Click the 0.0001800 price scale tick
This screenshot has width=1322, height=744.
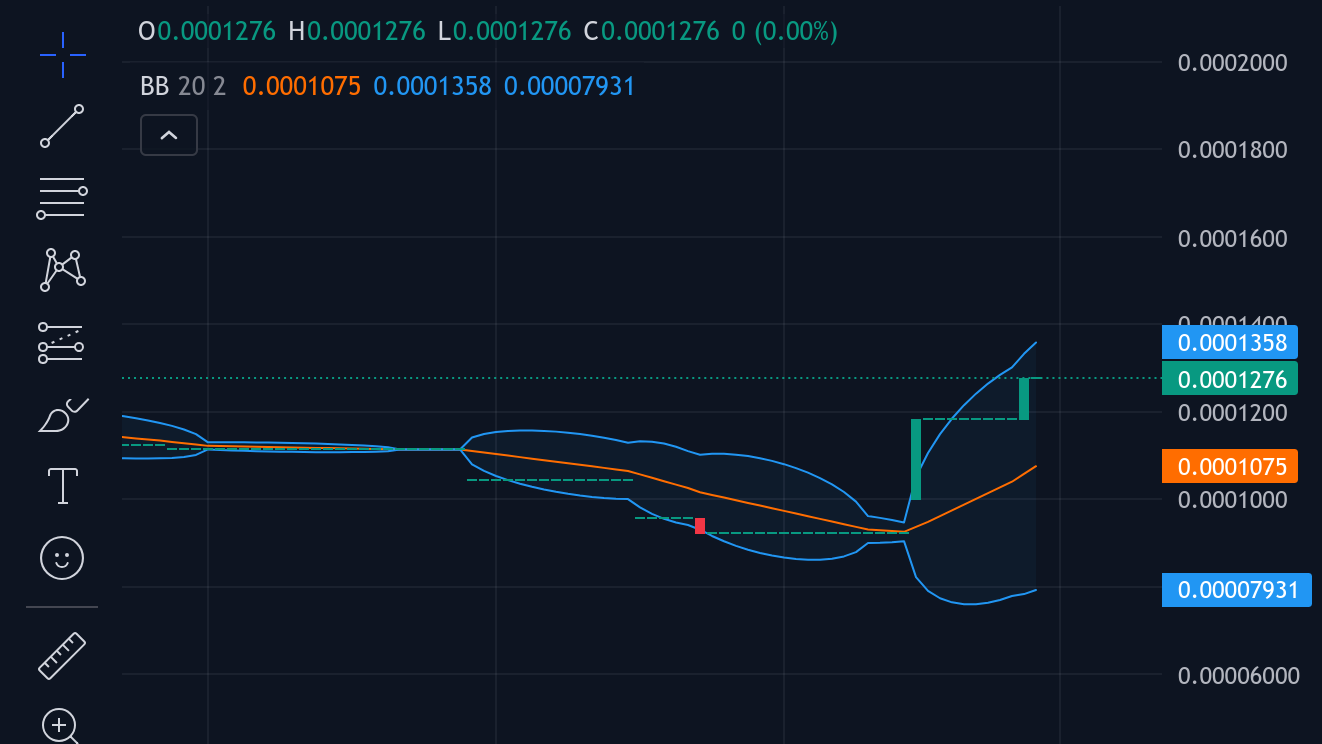point(1232,150)
